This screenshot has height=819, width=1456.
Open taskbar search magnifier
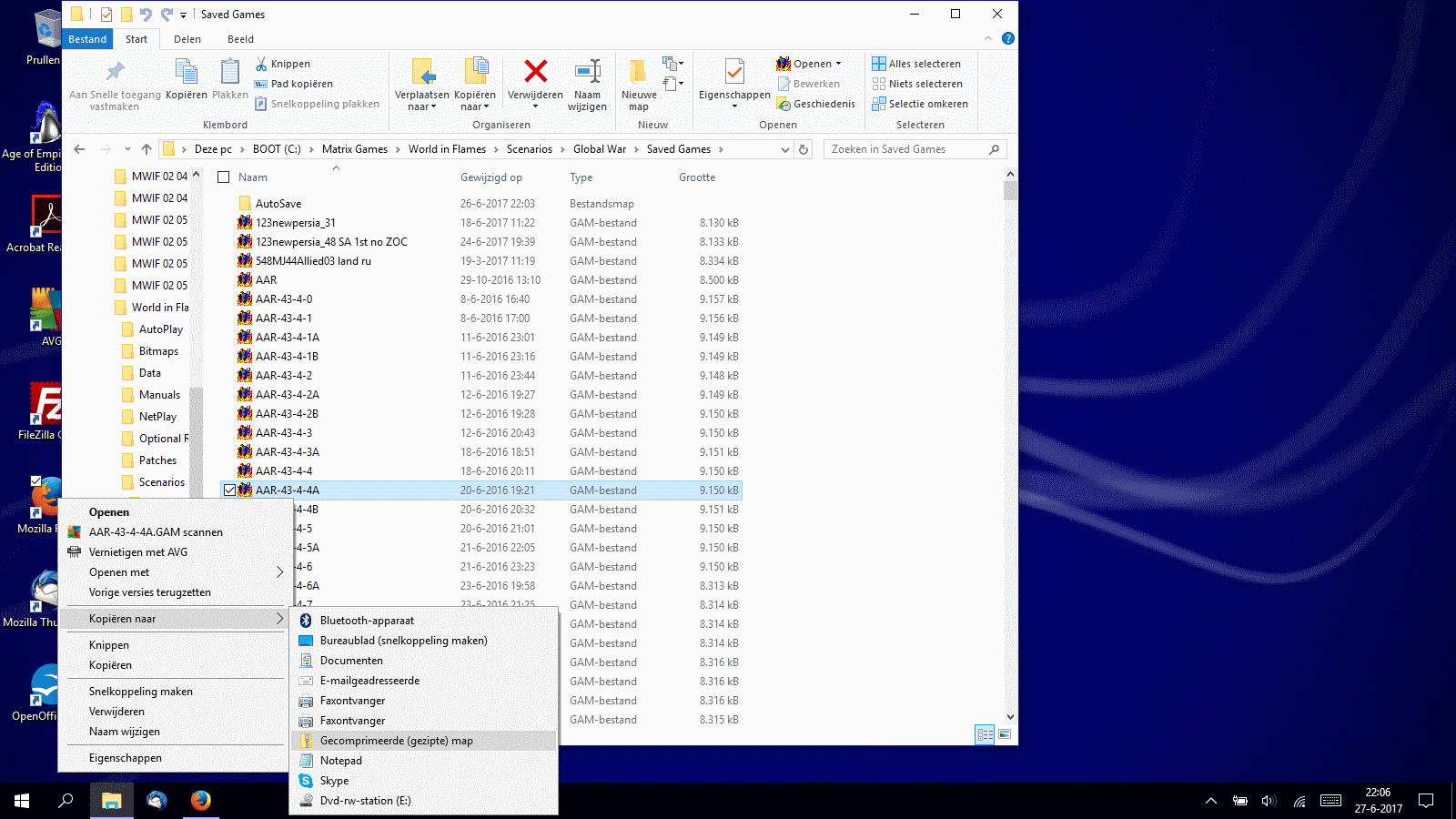pos(66,801)
